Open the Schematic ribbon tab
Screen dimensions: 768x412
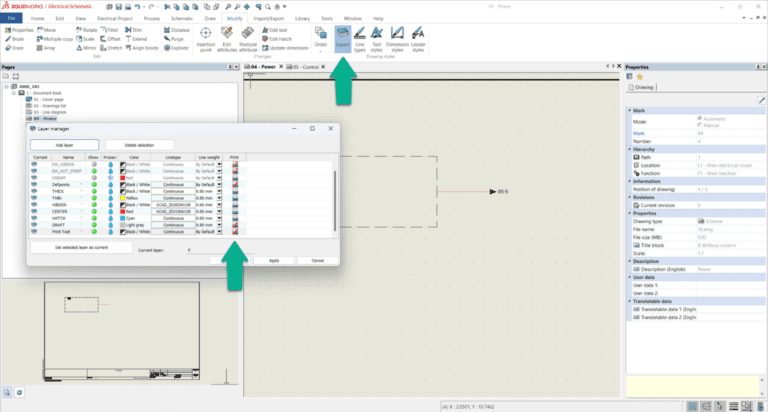click(x=182, y=19)
